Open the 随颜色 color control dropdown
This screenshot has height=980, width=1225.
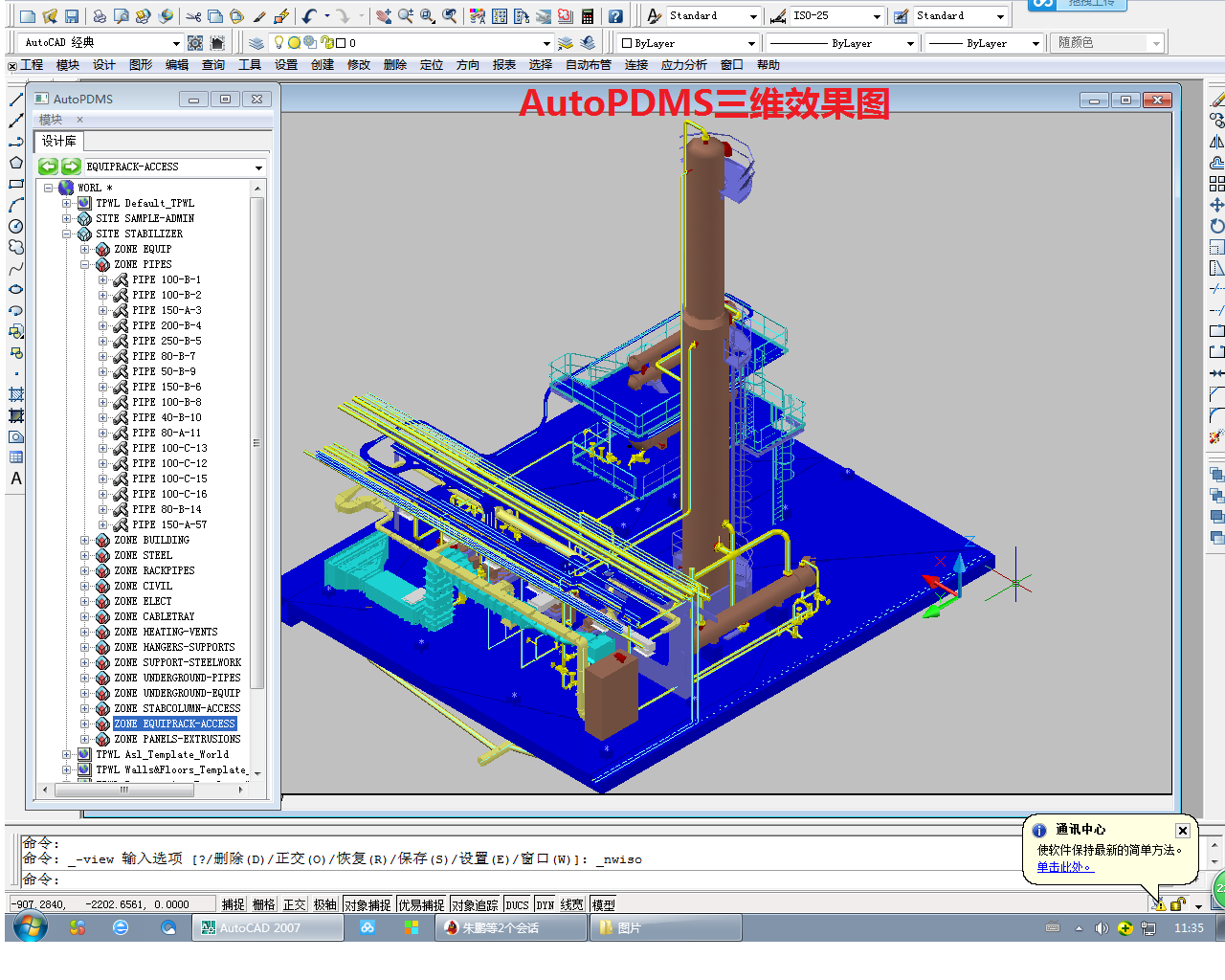click(x=1156, y=43)
